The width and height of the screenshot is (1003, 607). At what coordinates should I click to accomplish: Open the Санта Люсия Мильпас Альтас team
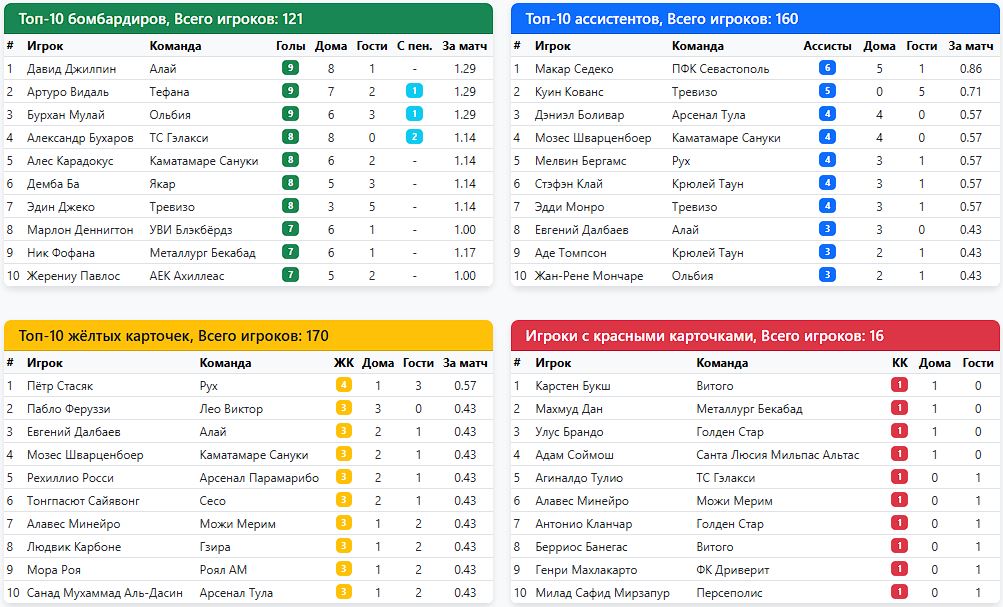(x=778, y=455)
